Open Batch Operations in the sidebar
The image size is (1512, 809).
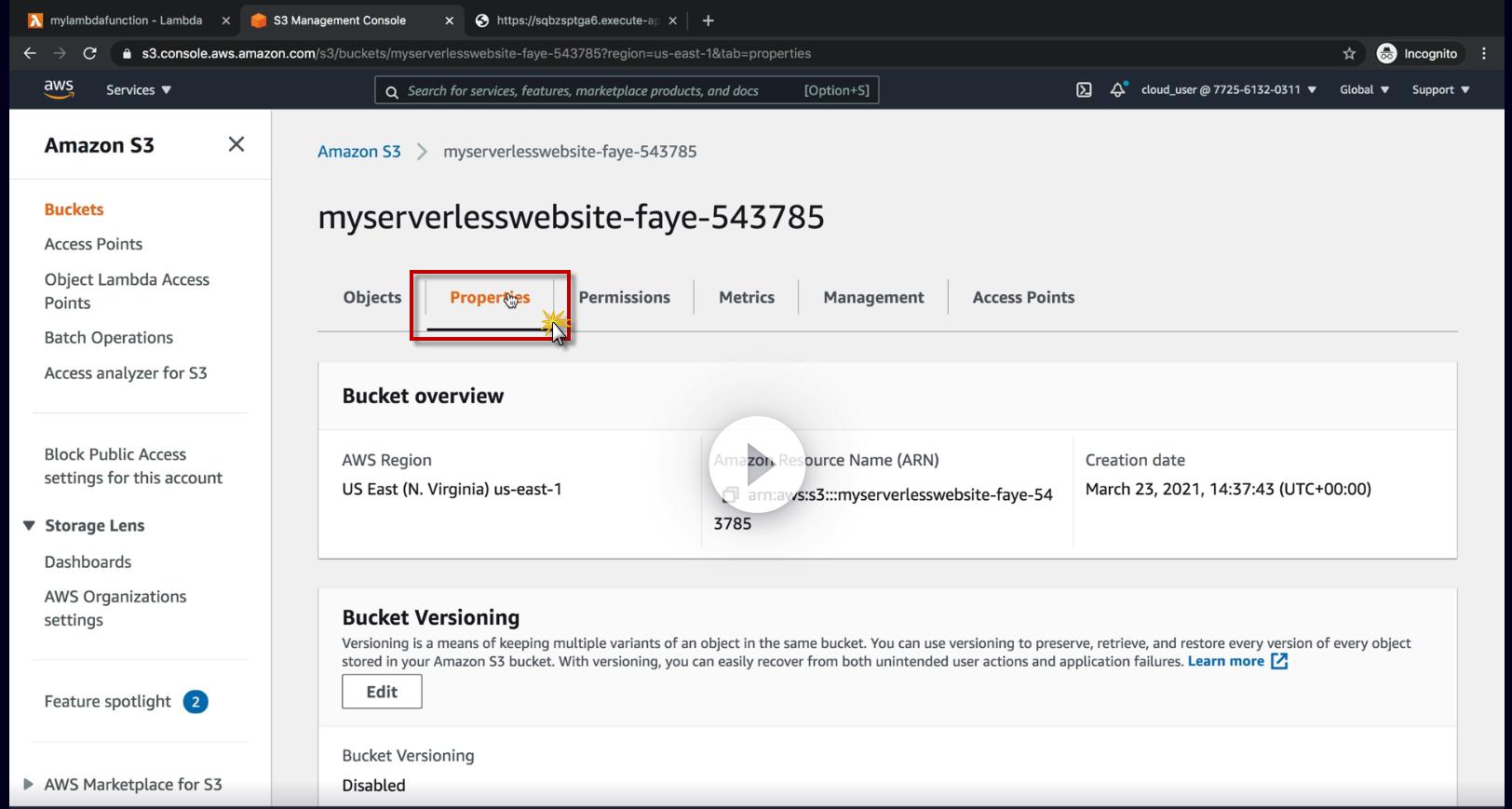coord(109,338)
